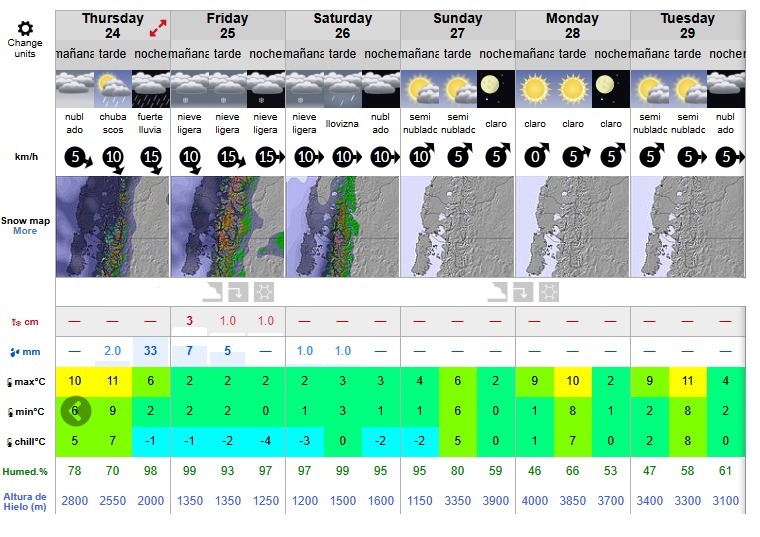Select the Friday 25 day header
Image resolution: width=760 pixels, height=537 pixels.
pos(227,25)
